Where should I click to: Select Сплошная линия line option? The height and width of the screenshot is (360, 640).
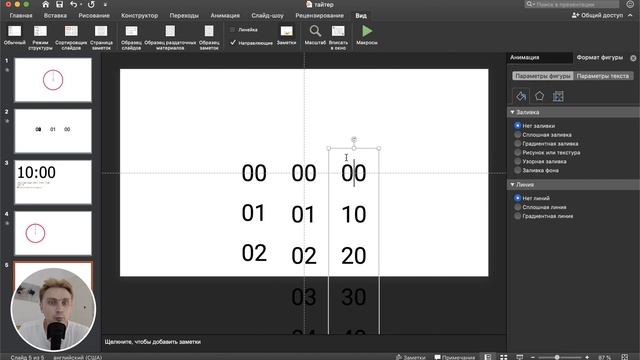pos(518,207)
